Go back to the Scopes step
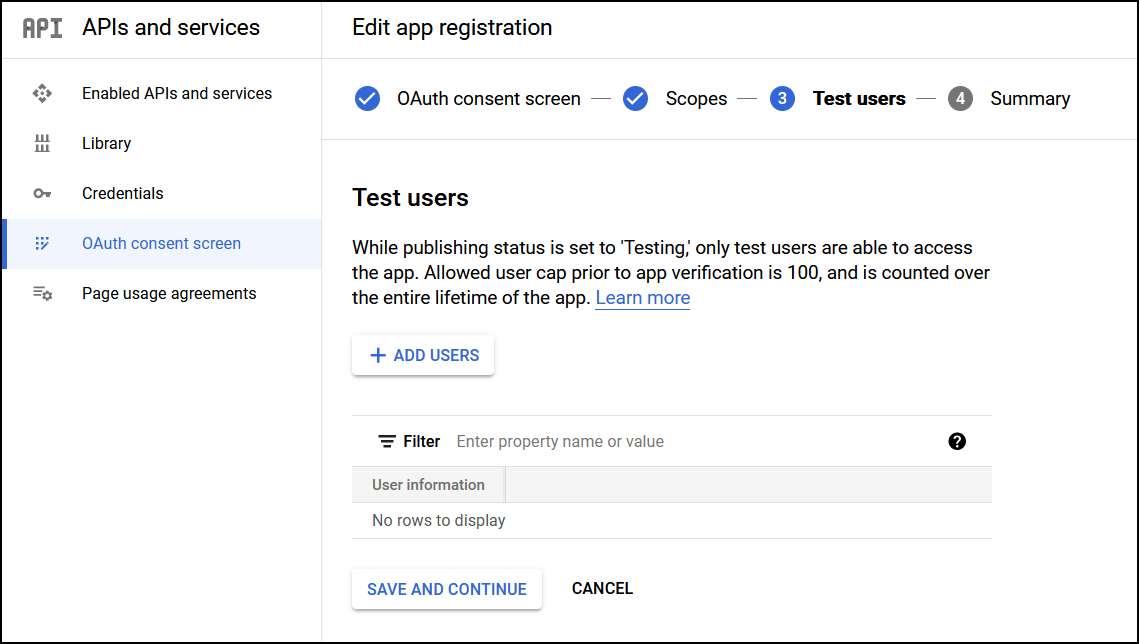 coord(635,98)
